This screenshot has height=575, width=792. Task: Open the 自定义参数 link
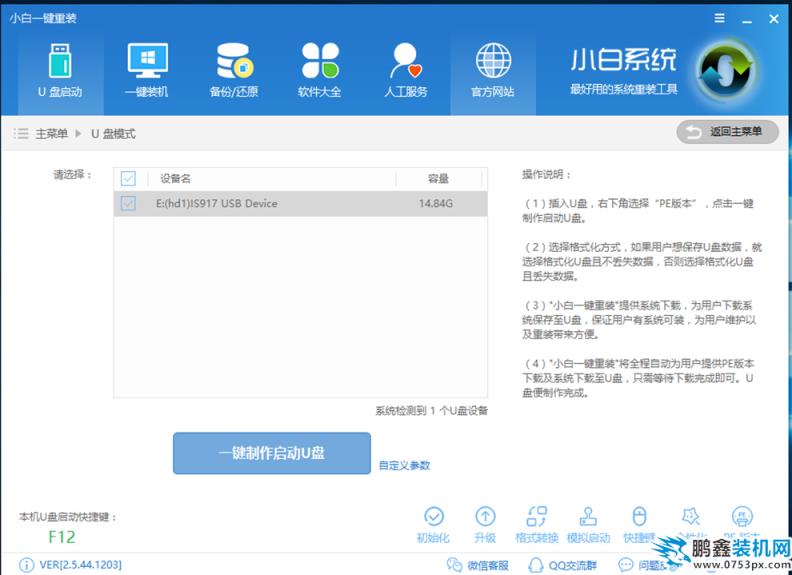[404, 465]
